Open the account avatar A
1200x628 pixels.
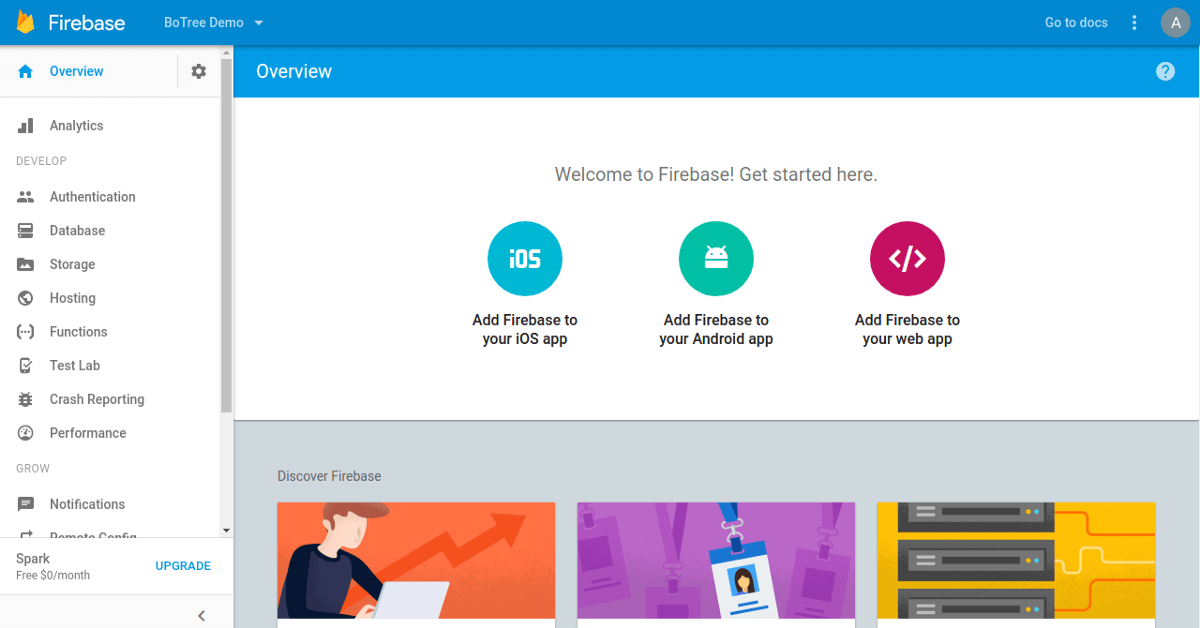click(x=1175, y=22)
